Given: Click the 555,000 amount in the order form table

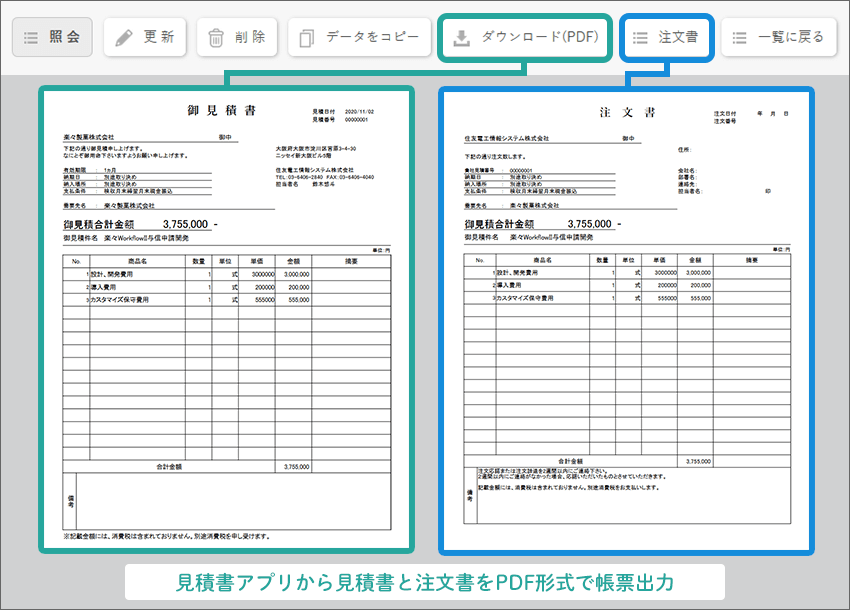Looking at the screenshot, I should 701,298.
